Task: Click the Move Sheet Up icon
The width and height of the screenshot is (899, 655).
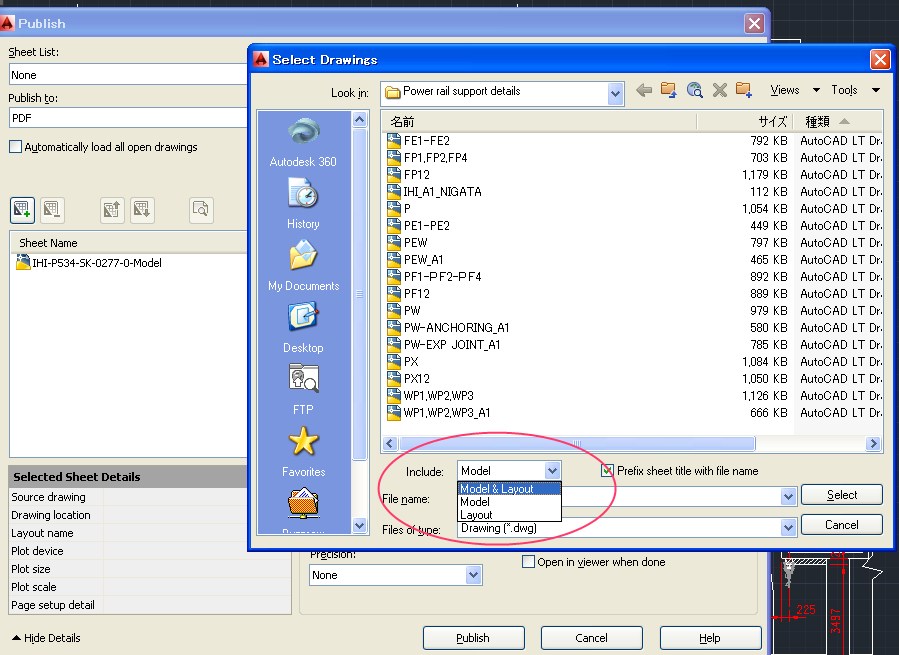Action: pyautogui.click(x=113, y=210)
